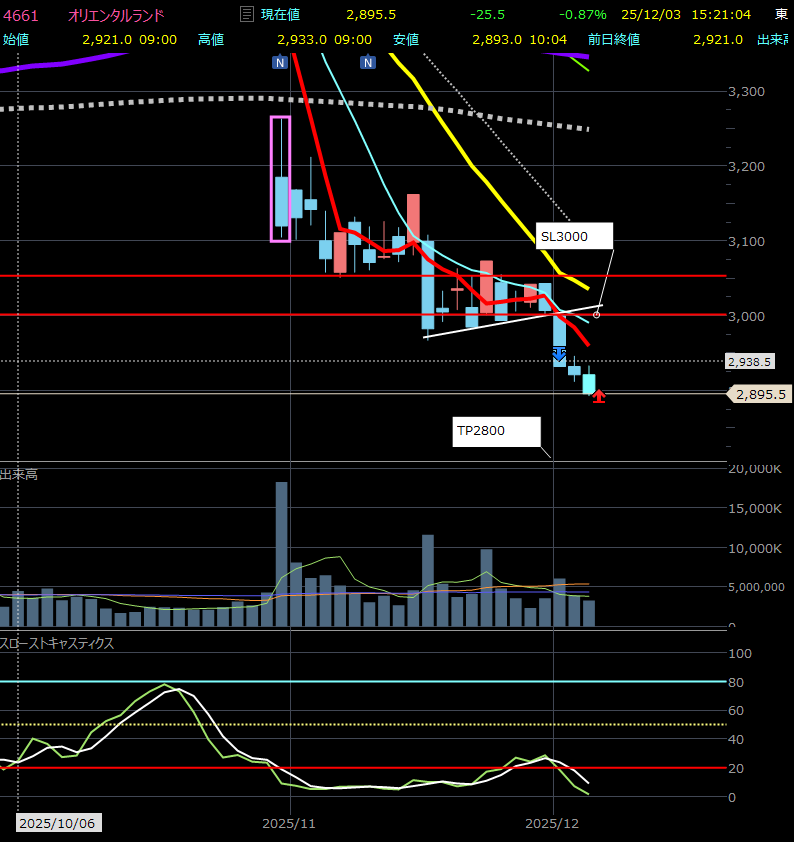The width and height of the screenshot is (794, 842).
Task: Click the 2025/12 label on time axis
Action: coord(553,823)
